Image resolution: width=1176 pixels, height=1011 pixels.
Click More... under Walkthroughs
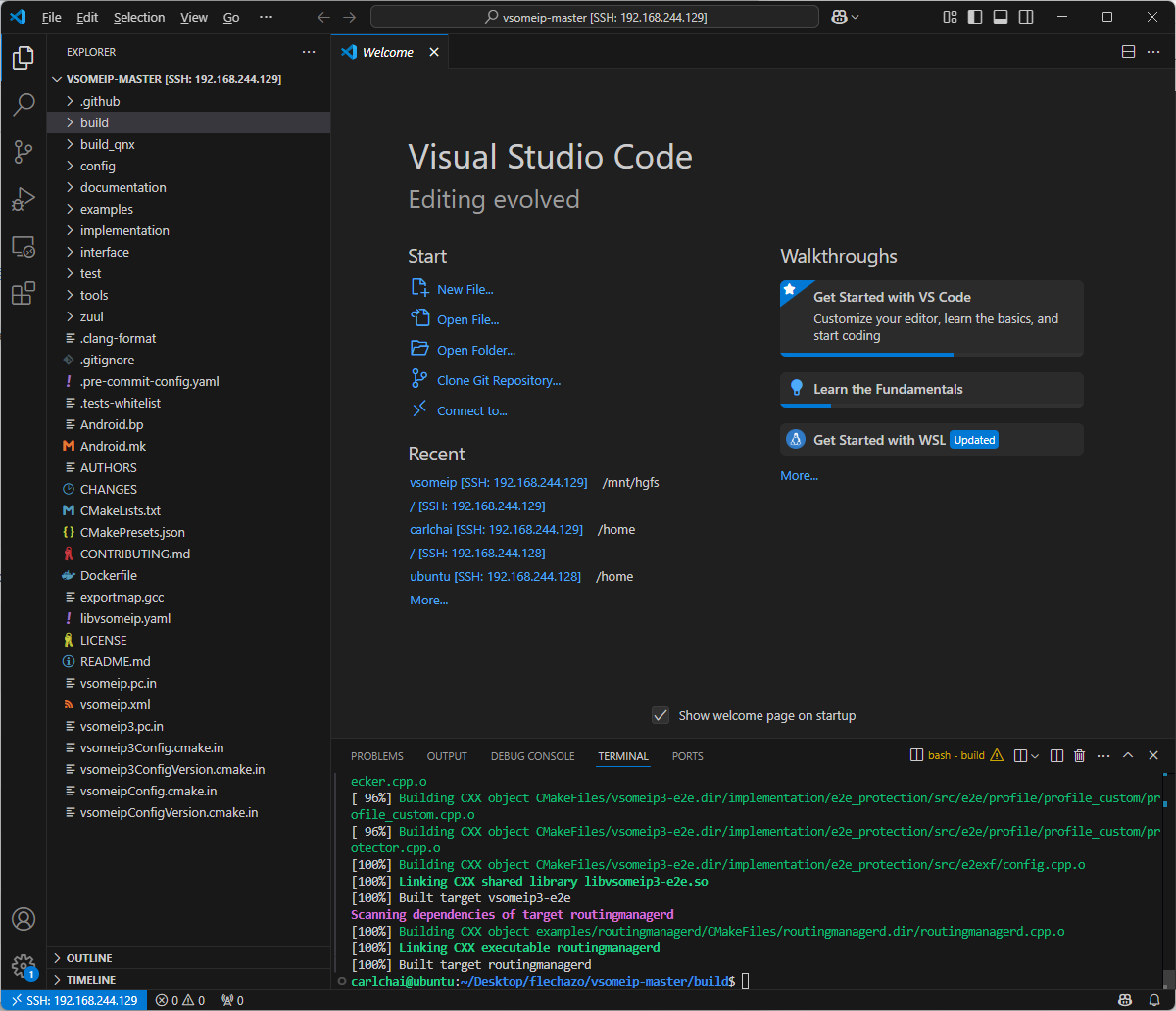pyautogui.click(x=799, y=475)
